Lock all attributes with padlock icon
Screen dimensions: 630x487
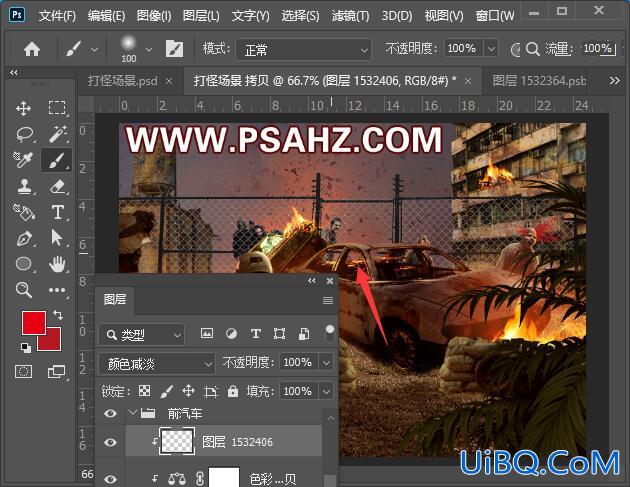tap(233, 391)
